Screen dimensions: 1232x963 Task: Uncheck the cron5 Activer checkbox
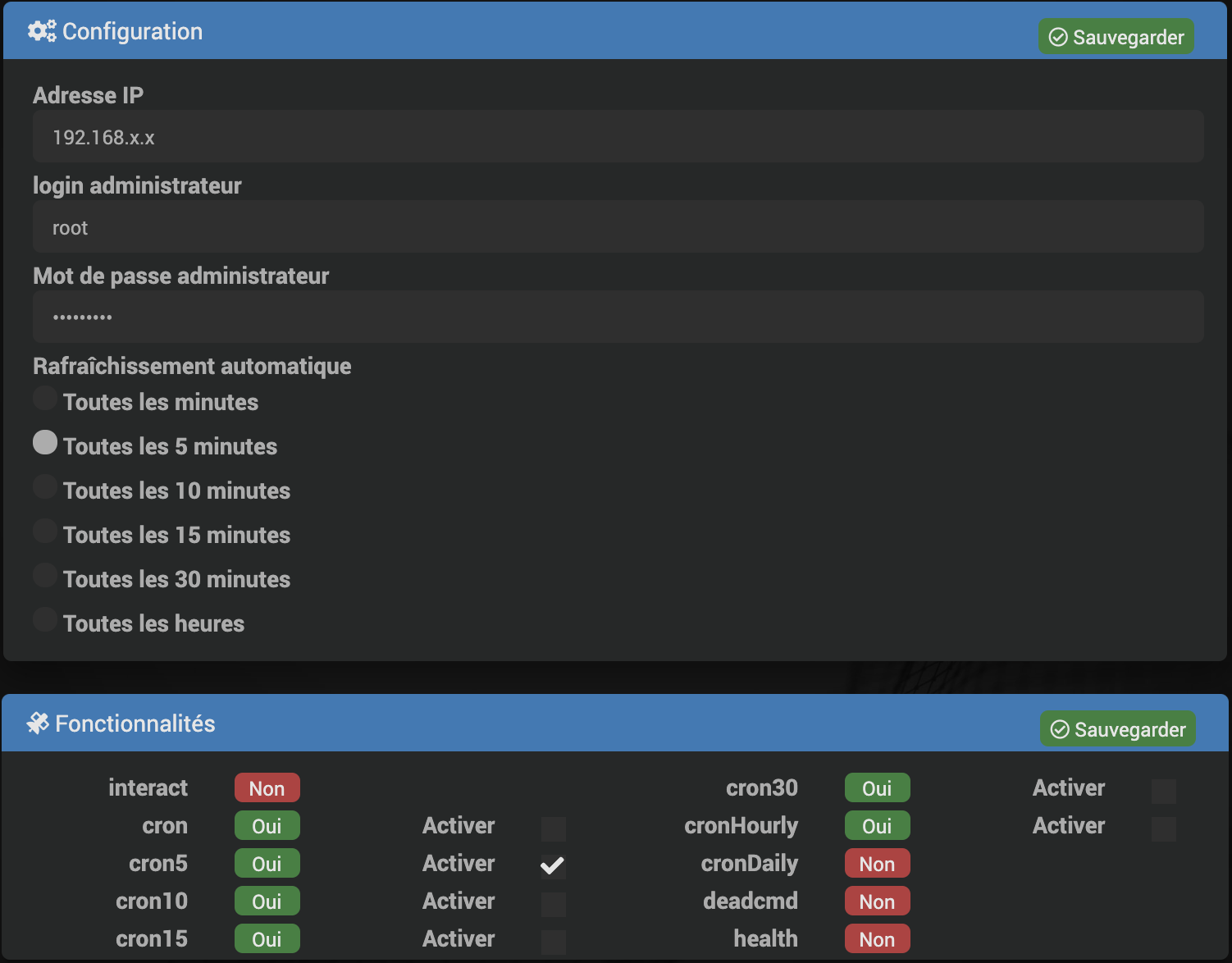coord(553,866)
